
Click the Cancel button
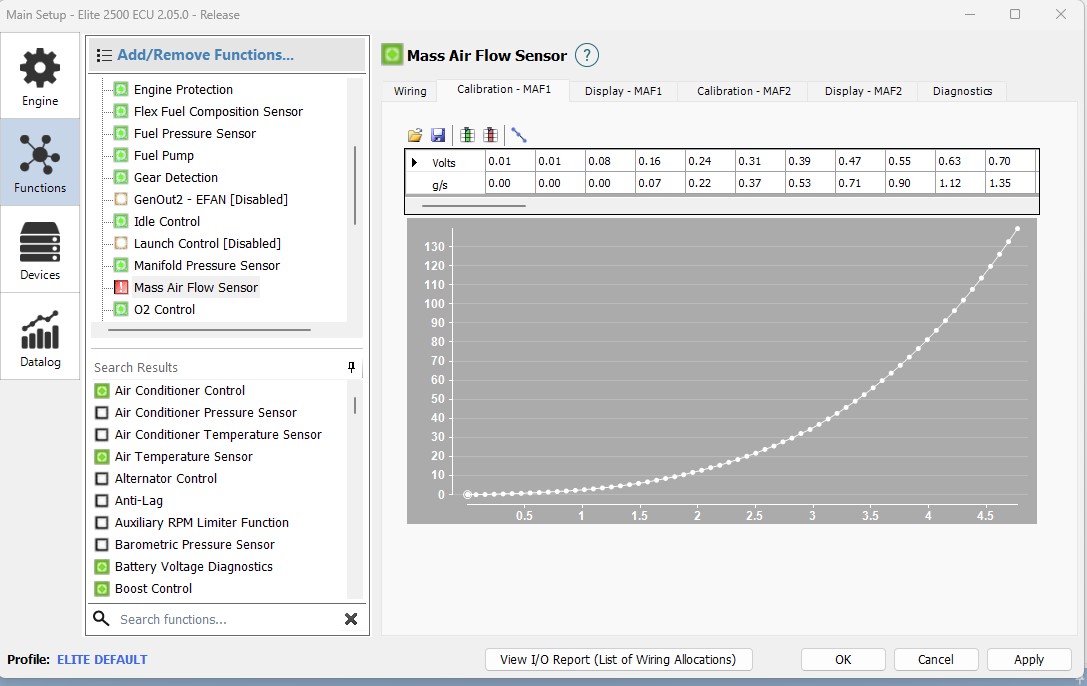tap(936, 660)
